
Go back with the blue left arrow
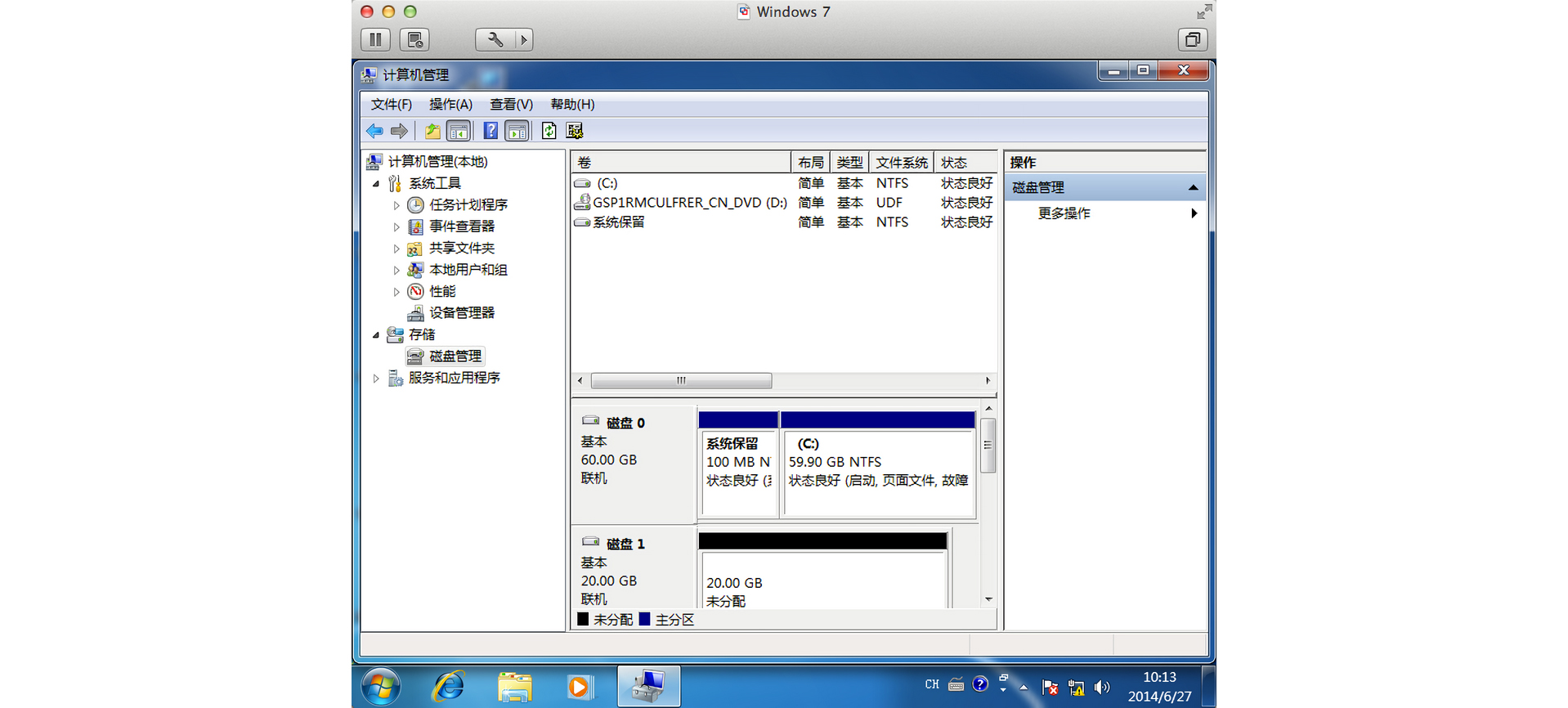[x=375, y=131]
